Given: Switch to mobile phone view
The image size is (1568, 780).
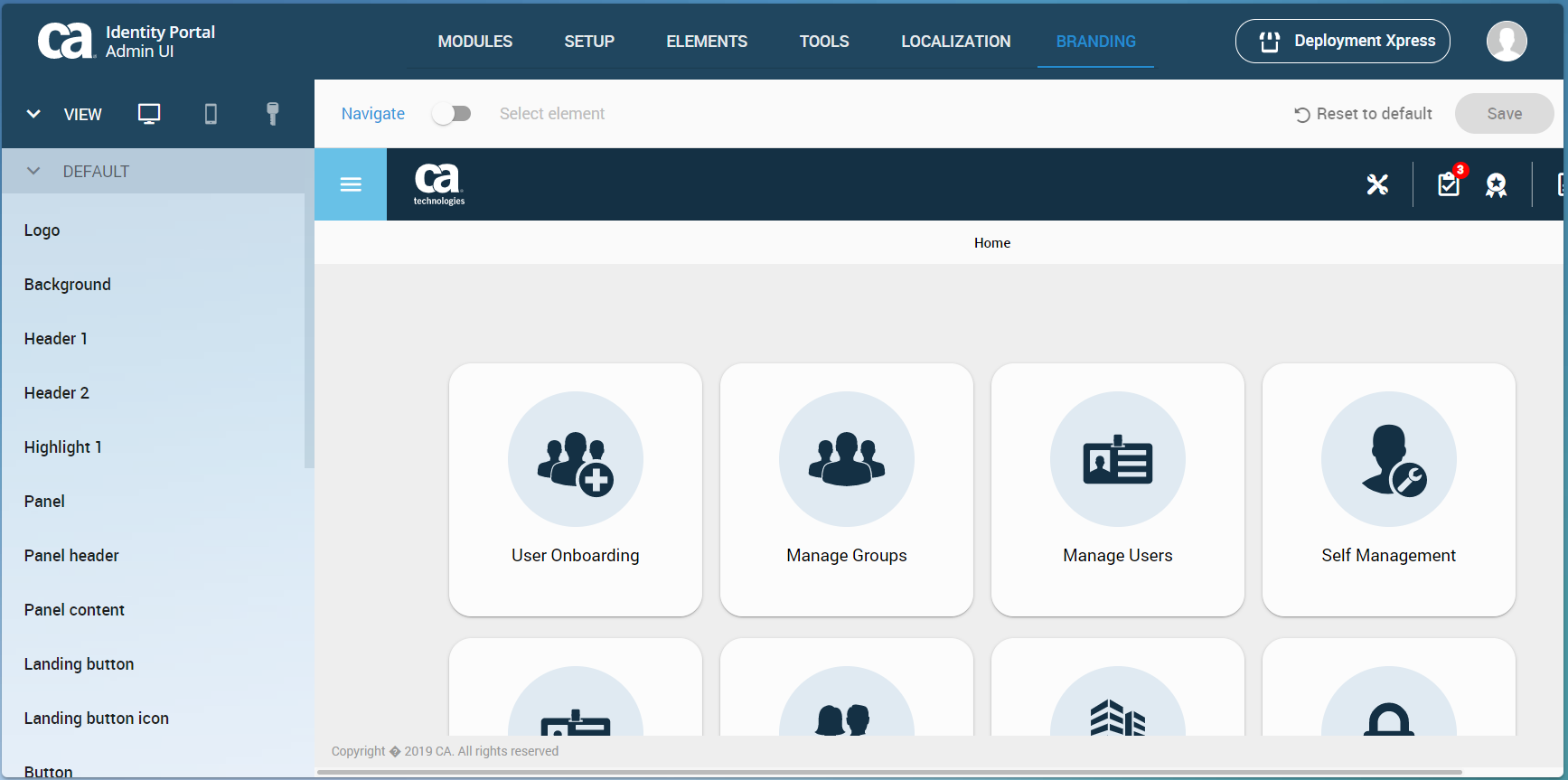Looking at the screenshot, I should point(211,114).
